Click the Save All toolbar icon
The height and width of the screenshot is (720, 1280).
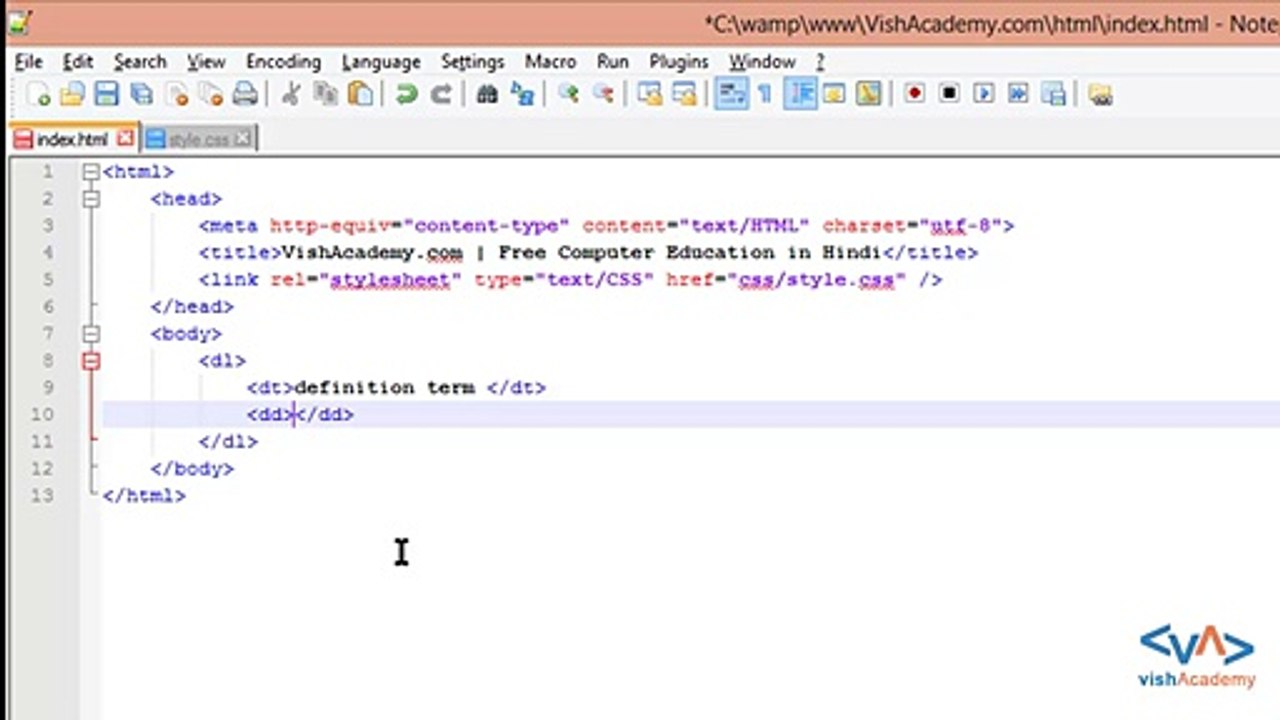(141, 95)
